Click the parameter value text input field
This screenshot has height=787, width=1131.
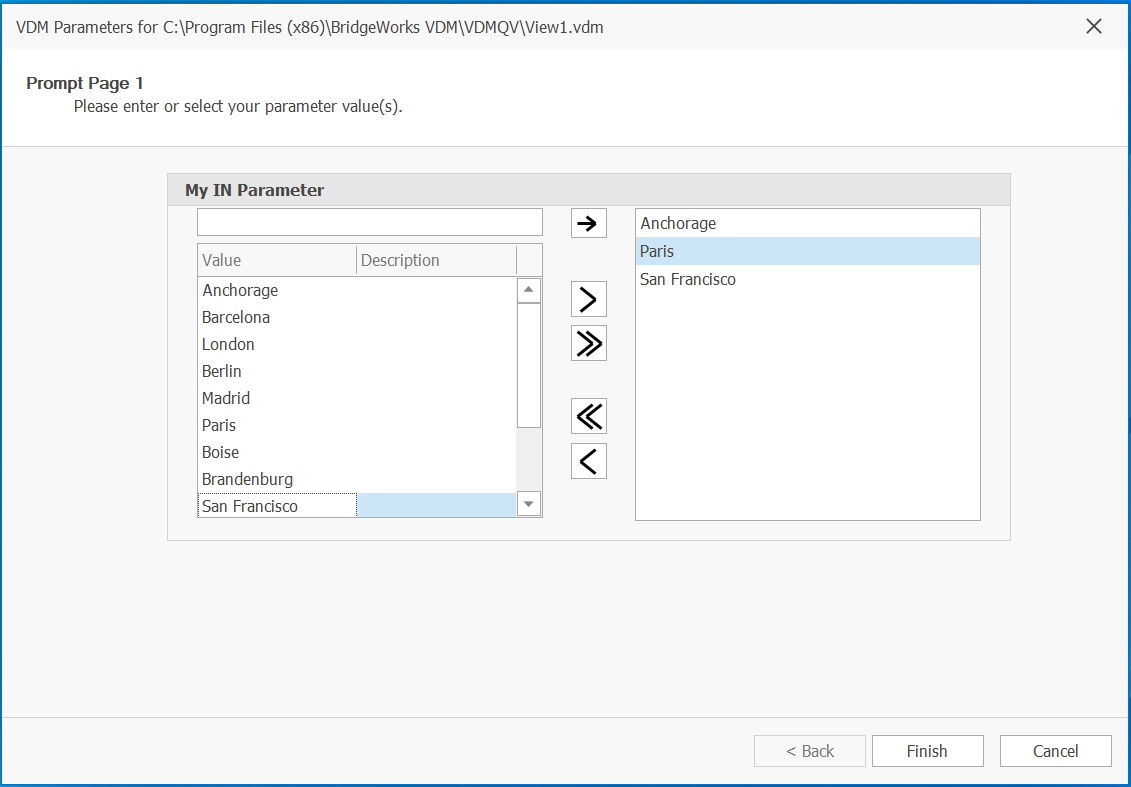click(369, 222)
